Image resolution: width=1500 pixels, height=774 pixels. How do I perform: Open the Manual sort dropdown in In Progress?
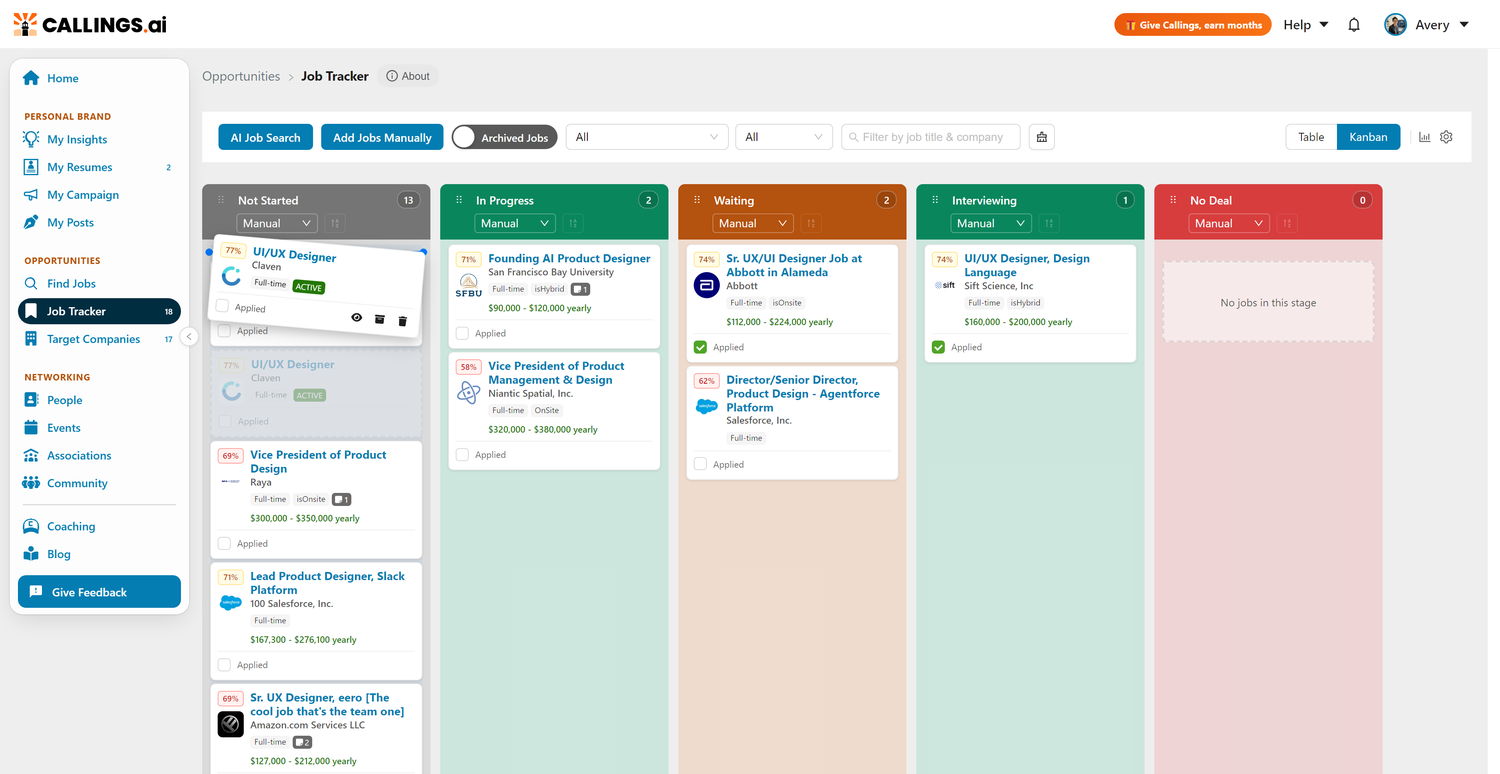click(x=515, y=223)
